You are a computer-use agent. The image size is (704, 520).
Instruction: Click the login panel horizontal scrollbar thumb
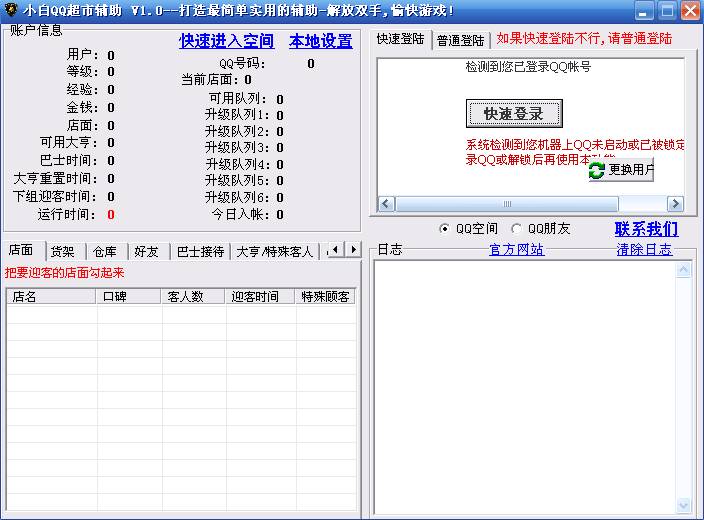coord(507,204)
